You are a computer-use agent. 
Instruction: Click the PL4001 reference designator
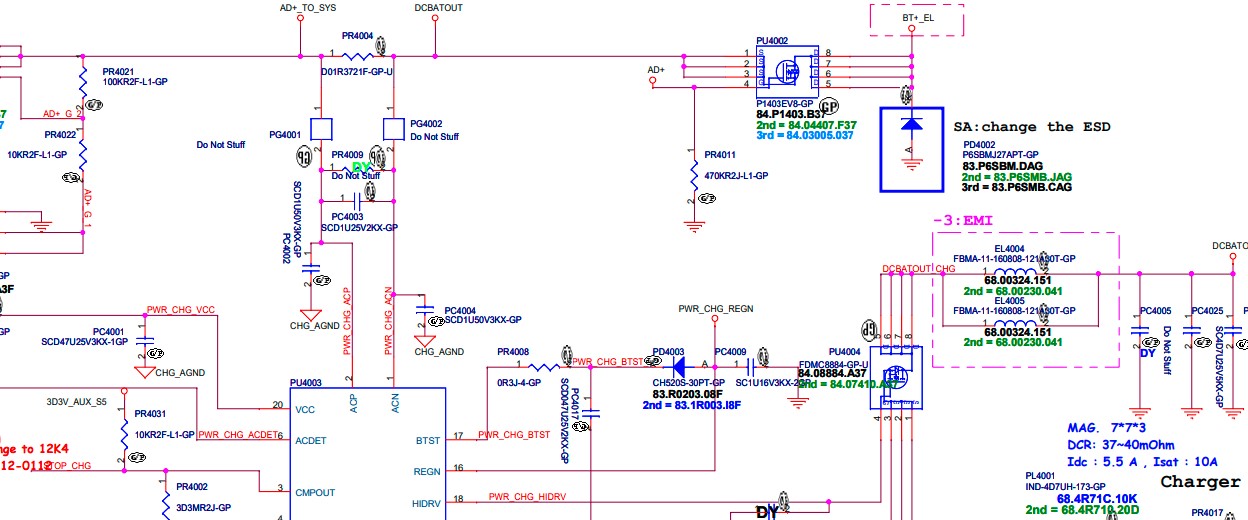coord(1042,474)
